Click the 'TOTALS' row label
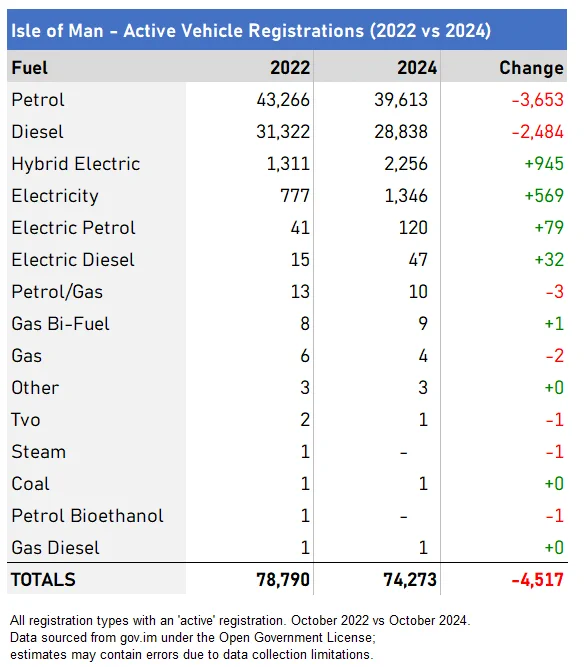Image resolution: width=588 pixels, height=667 pixels. (43, 580)
